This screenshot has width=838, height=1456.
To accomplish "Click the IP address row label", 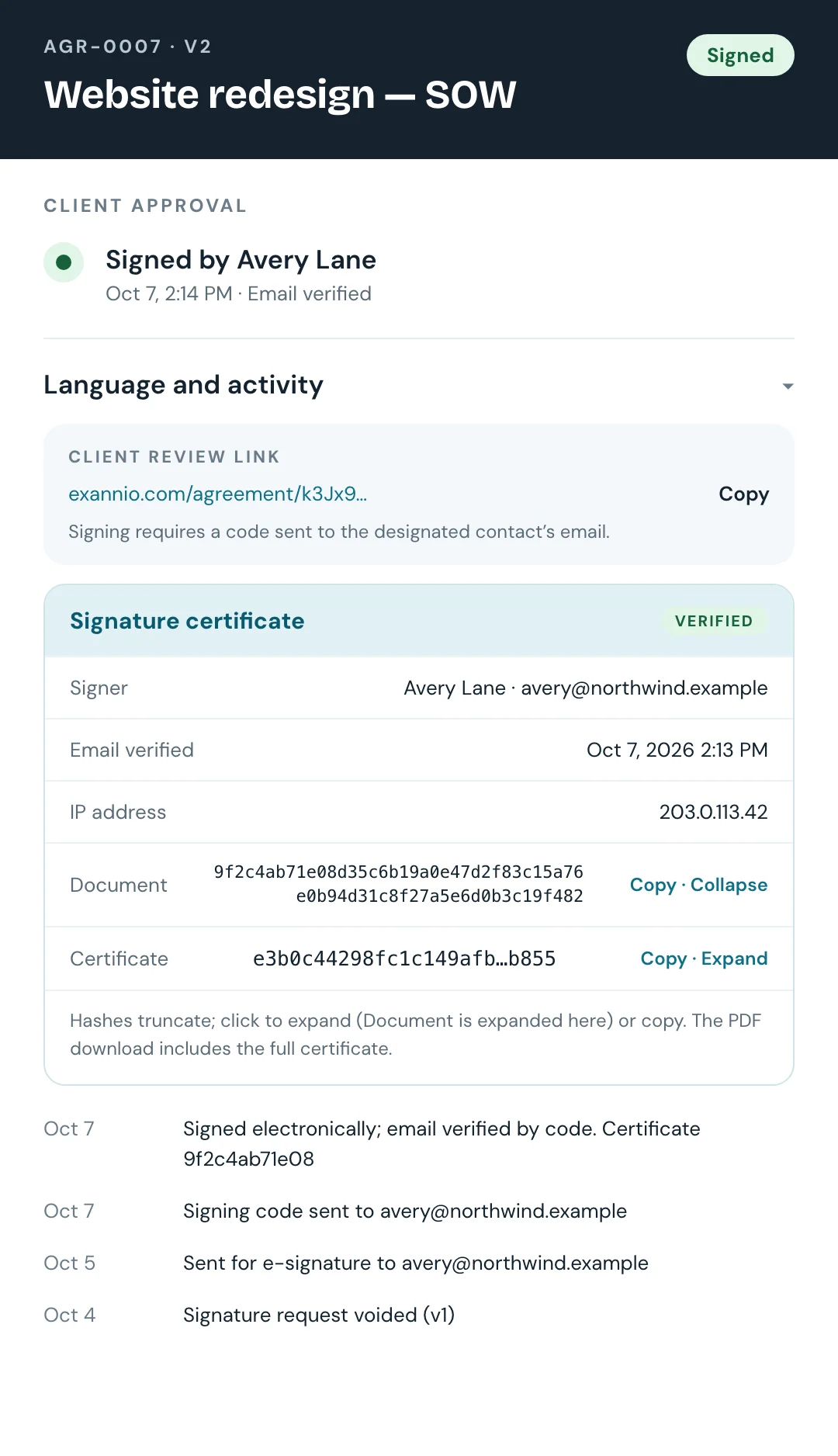I will tap(118, 812).
